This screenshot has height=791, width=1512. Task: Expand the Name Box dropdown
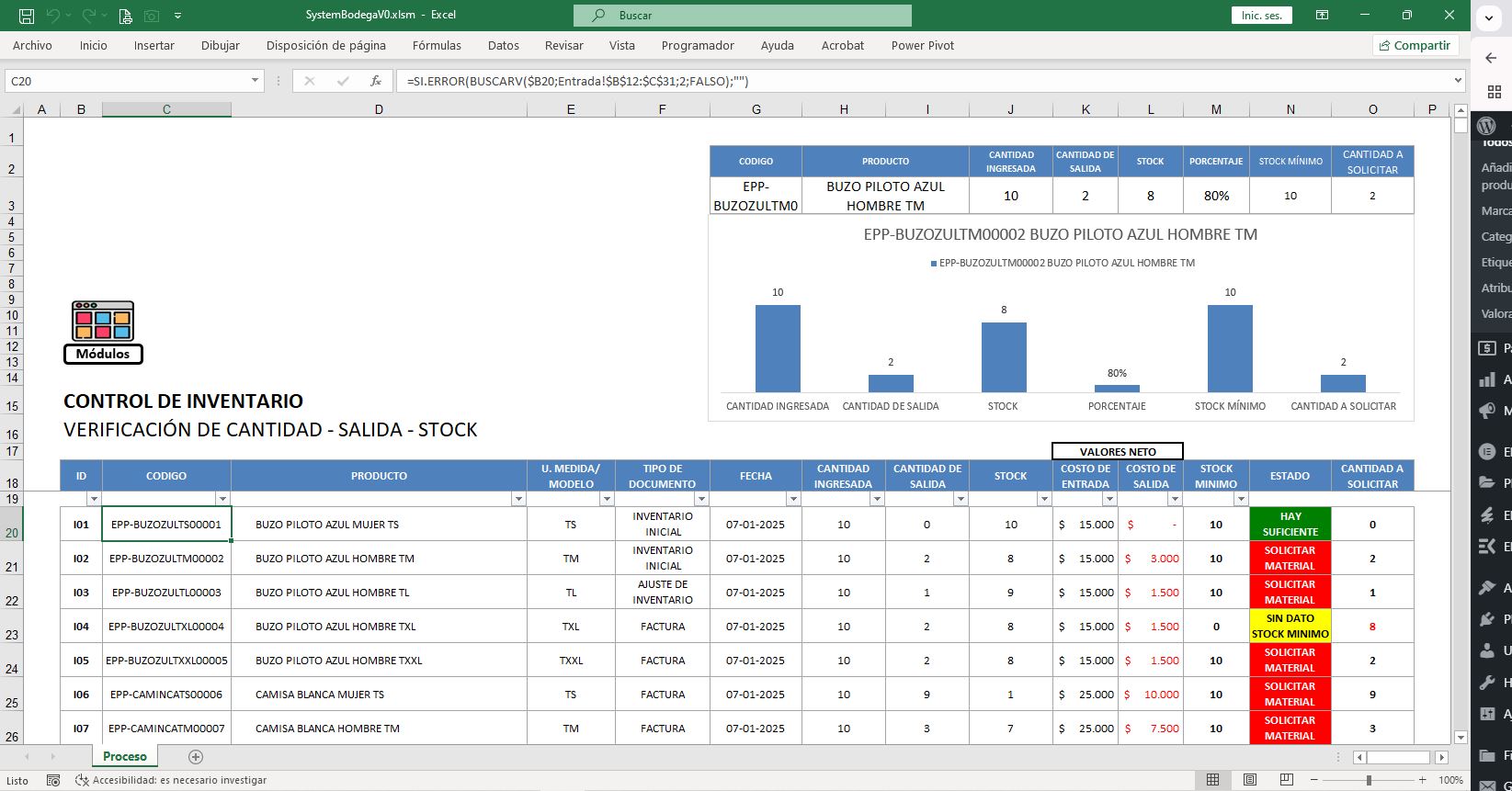click(255, 81)
